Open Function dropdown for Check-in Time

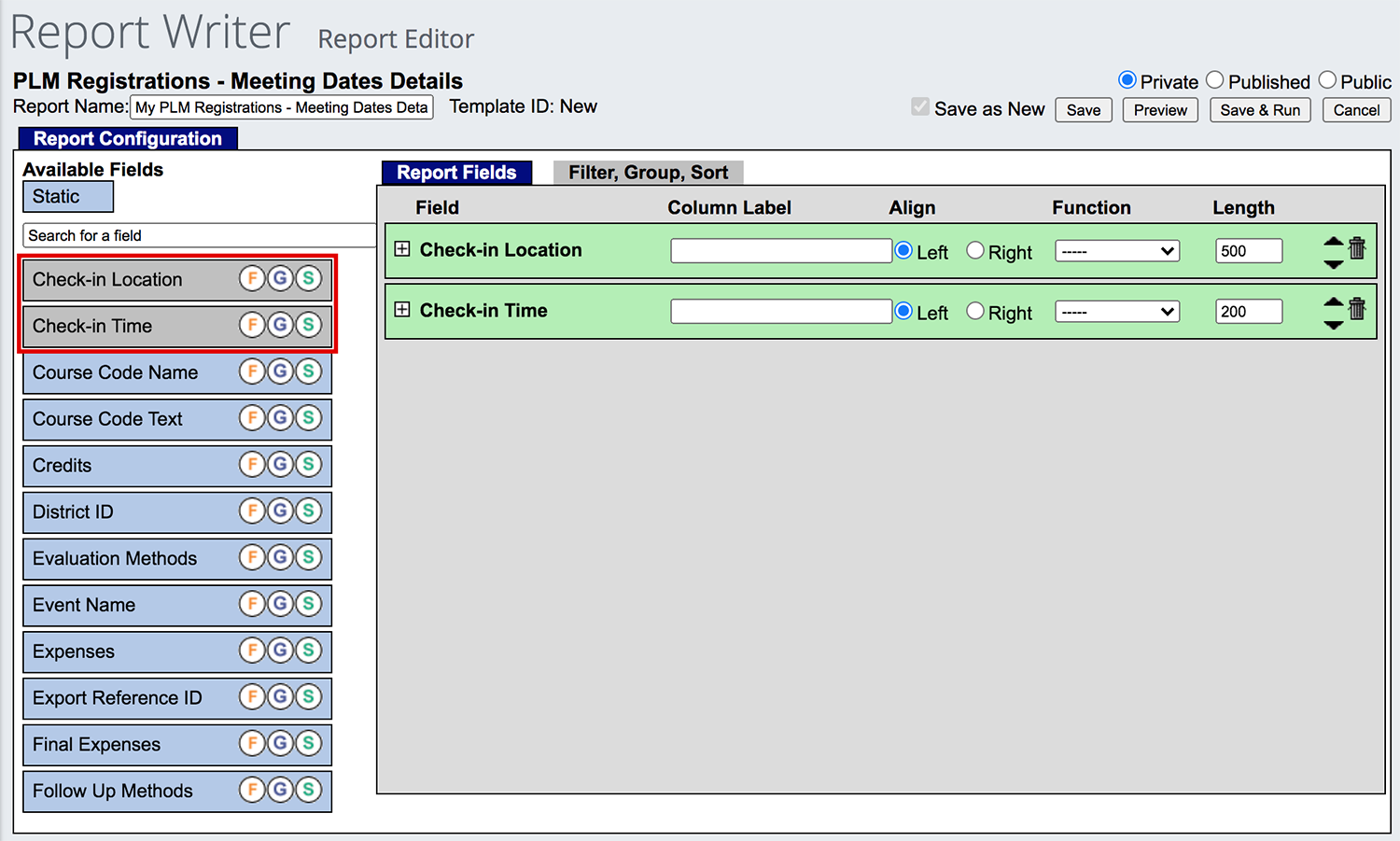point(1117,312)
